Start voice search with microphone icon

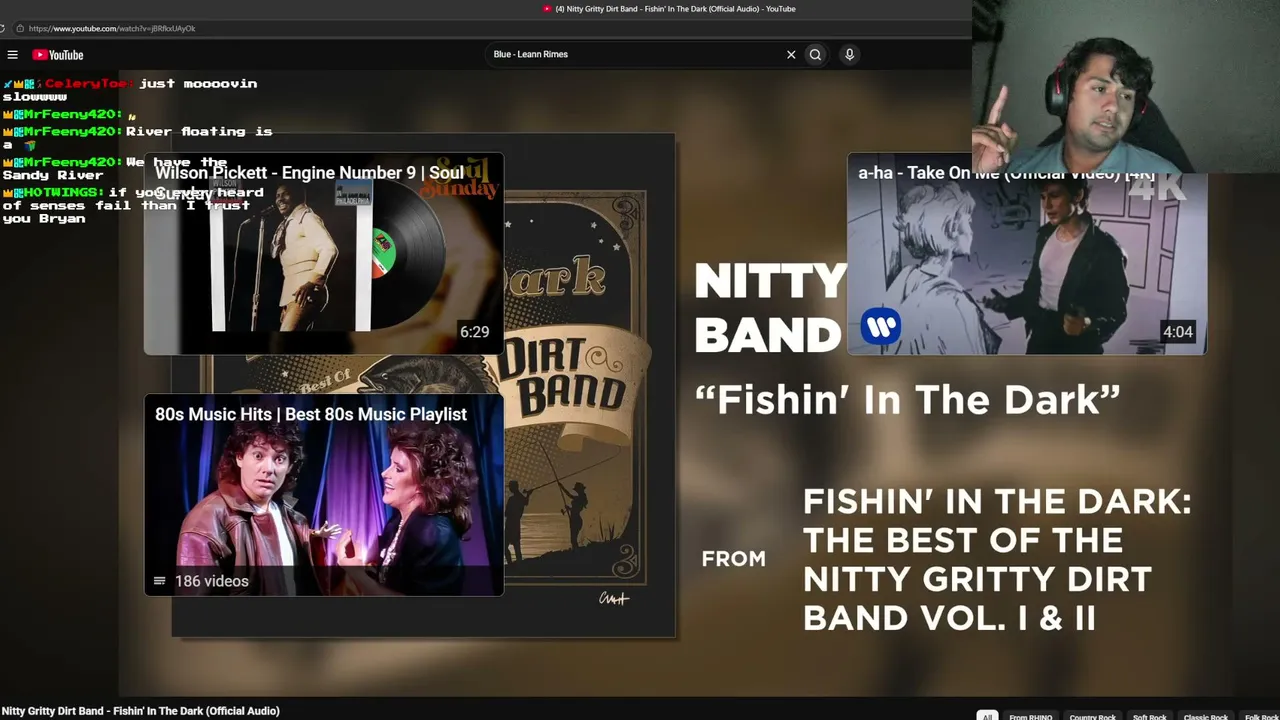point(849,55)
